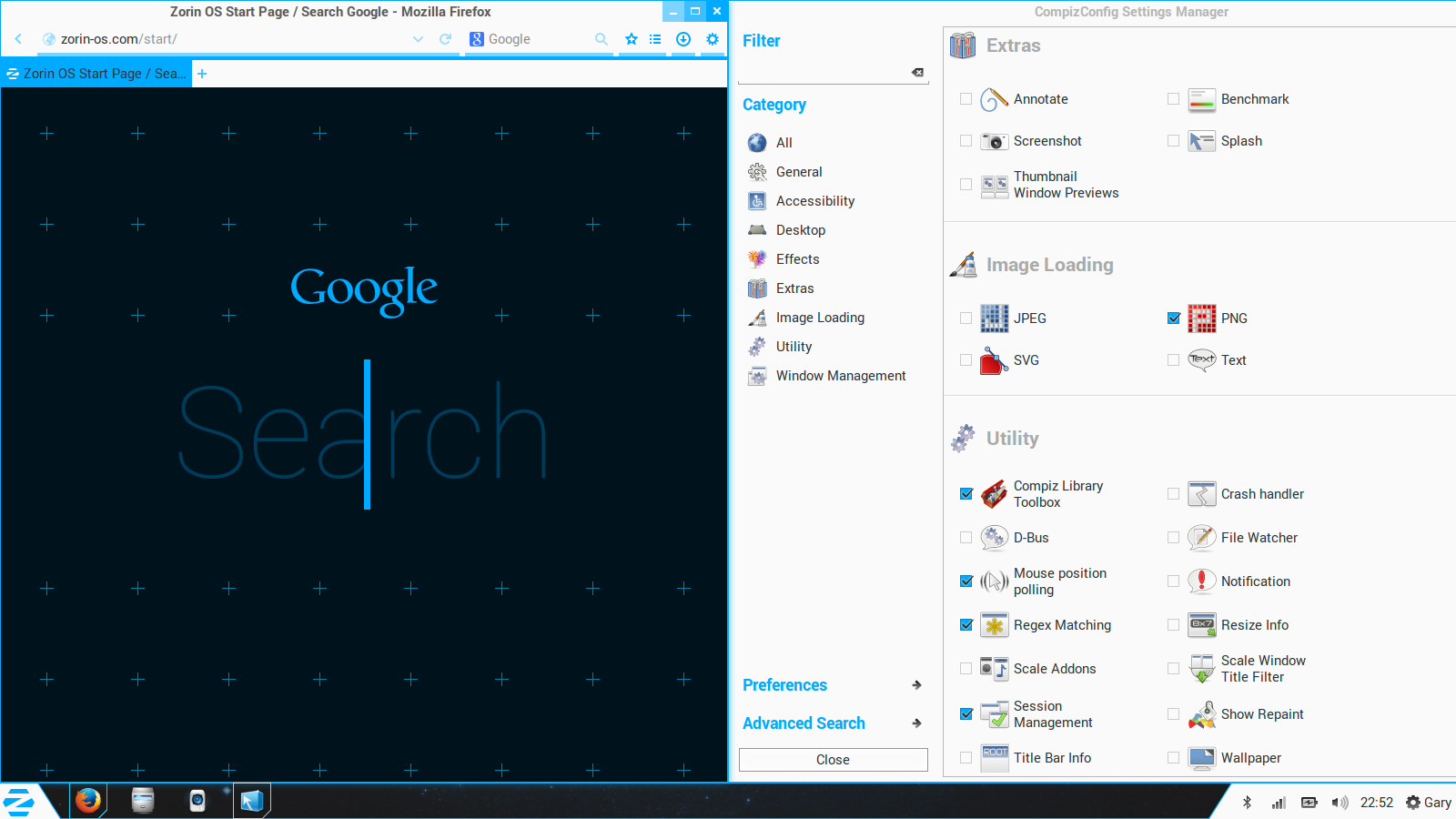Viewport: 1456px width, 819px height.
Task: Bookmark this page with star icon
Action: coord(632,39)
